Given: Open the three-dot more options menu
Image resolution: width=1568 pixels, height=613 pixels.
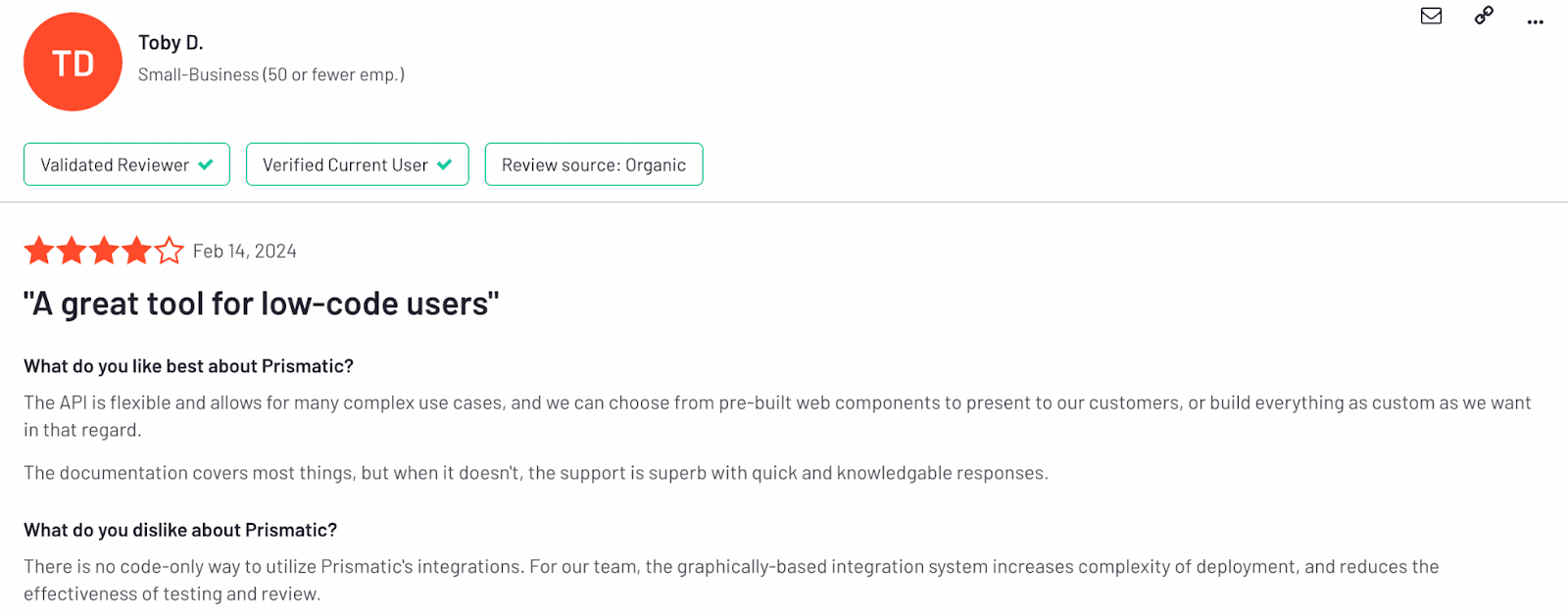Looking at the screenshot, I should click(x=1535, y=21).
